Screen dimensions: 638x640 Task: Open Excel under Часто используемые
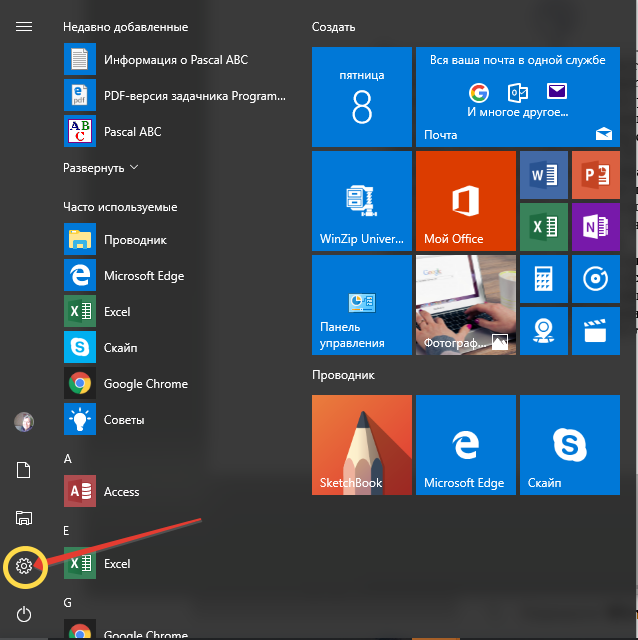pyautogui.click(x=176, y=311)
